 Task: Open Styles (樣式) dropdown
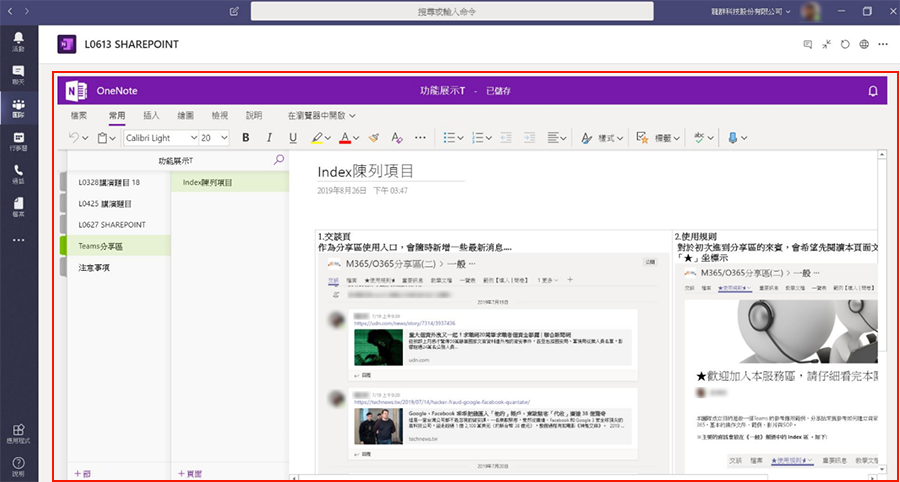click(601, 138)
